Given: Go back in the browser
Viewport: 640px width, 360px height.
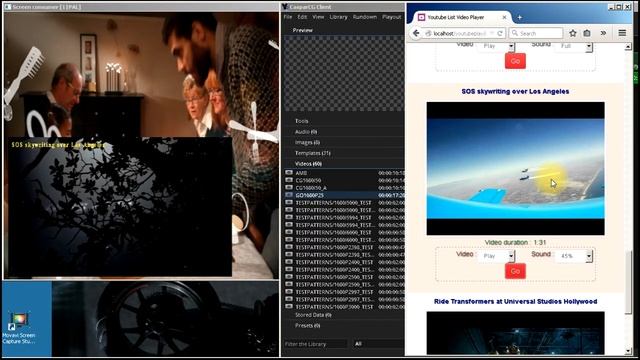Looking at the screenshot, I should point(416,33).
